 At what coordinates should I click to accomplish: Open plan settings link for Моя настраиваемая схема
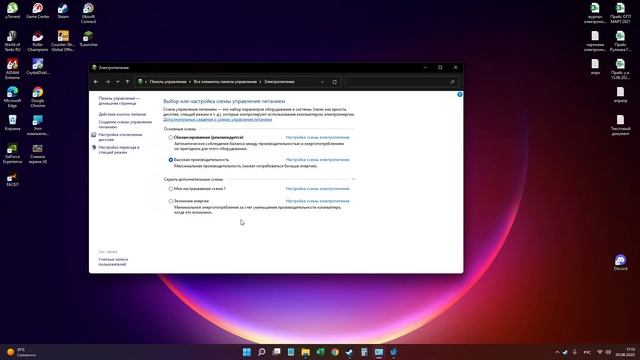(318, 189)
